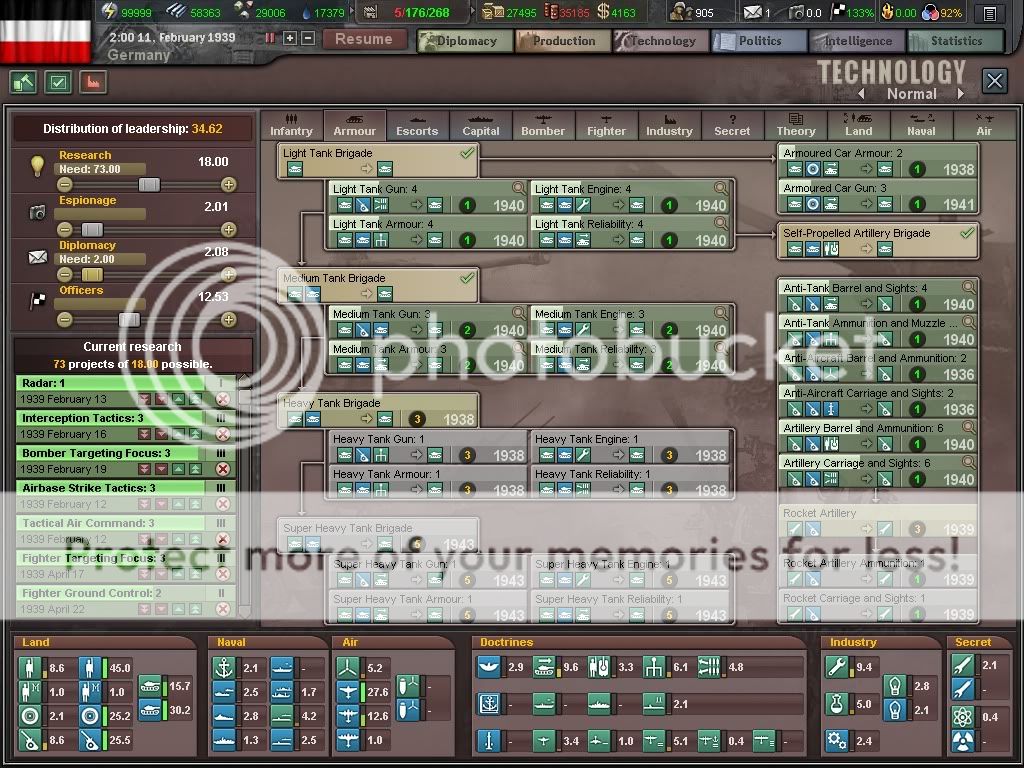Image resolution: width=1024 pixels, height=768 pixels.
Task: Move Interception Tactics up in the queue
Action: point(178,434)
